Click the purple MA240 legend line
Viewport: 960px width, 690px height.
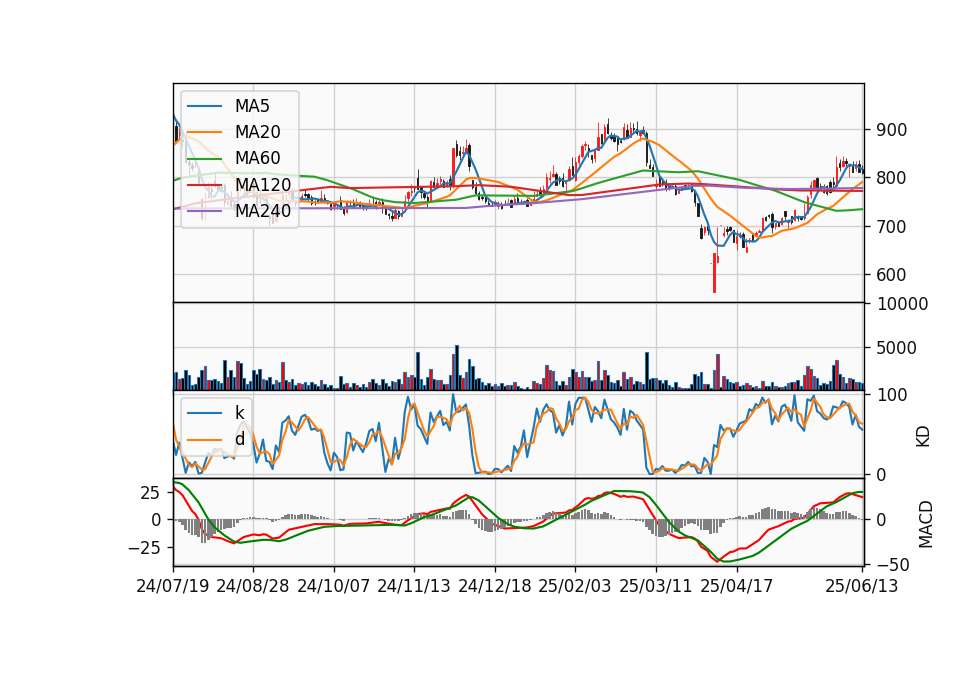click(204, 211)
